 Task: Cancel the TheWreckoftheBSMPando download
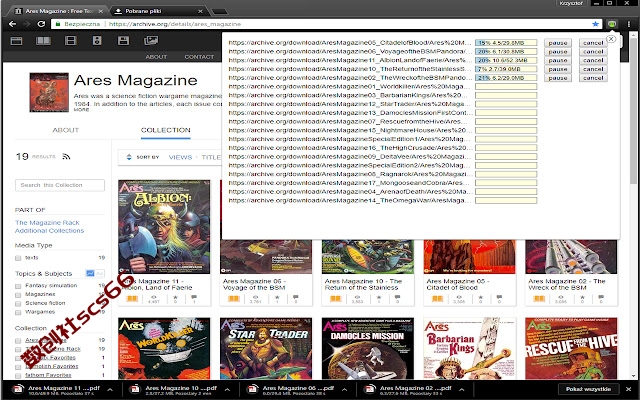(593, 78)
